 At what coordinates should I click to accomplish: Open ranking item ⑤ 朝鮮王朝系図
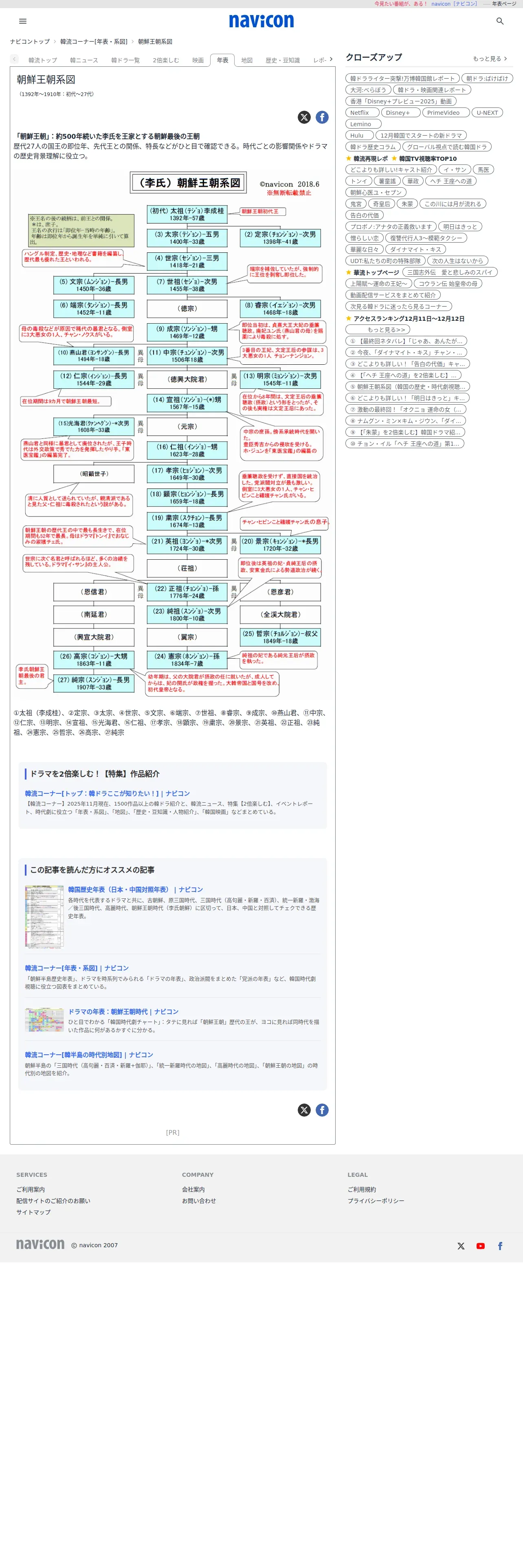407,387
